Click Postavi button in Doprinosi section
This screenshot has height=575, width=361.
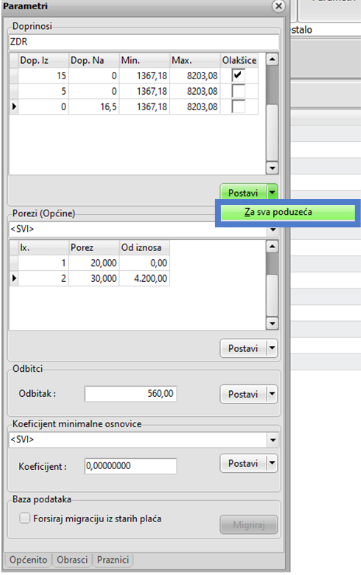click(x=243, y=193)
